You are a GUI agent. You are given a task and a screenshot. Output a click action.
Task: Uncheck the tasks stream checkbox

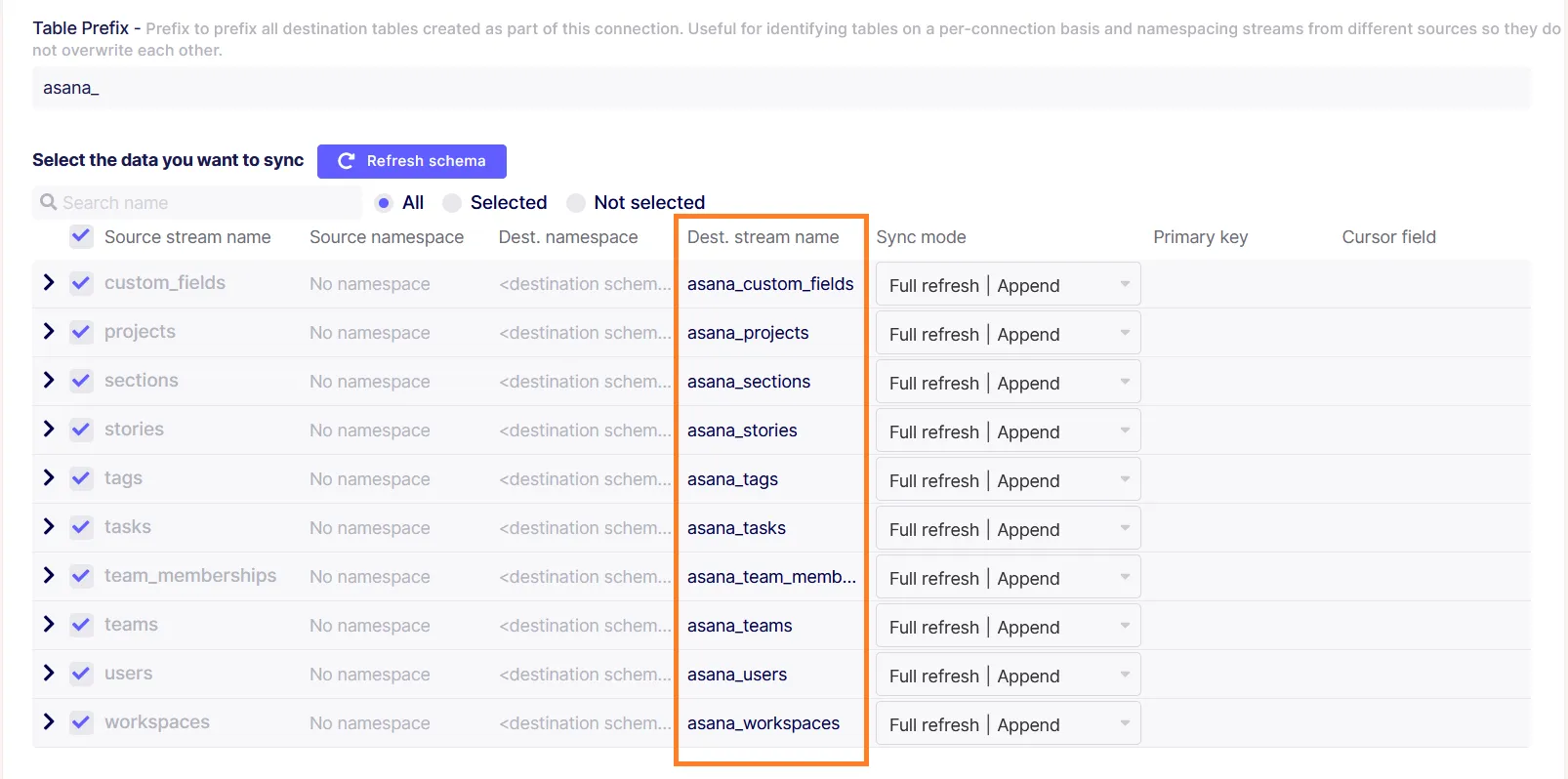[x=81, y=527]
